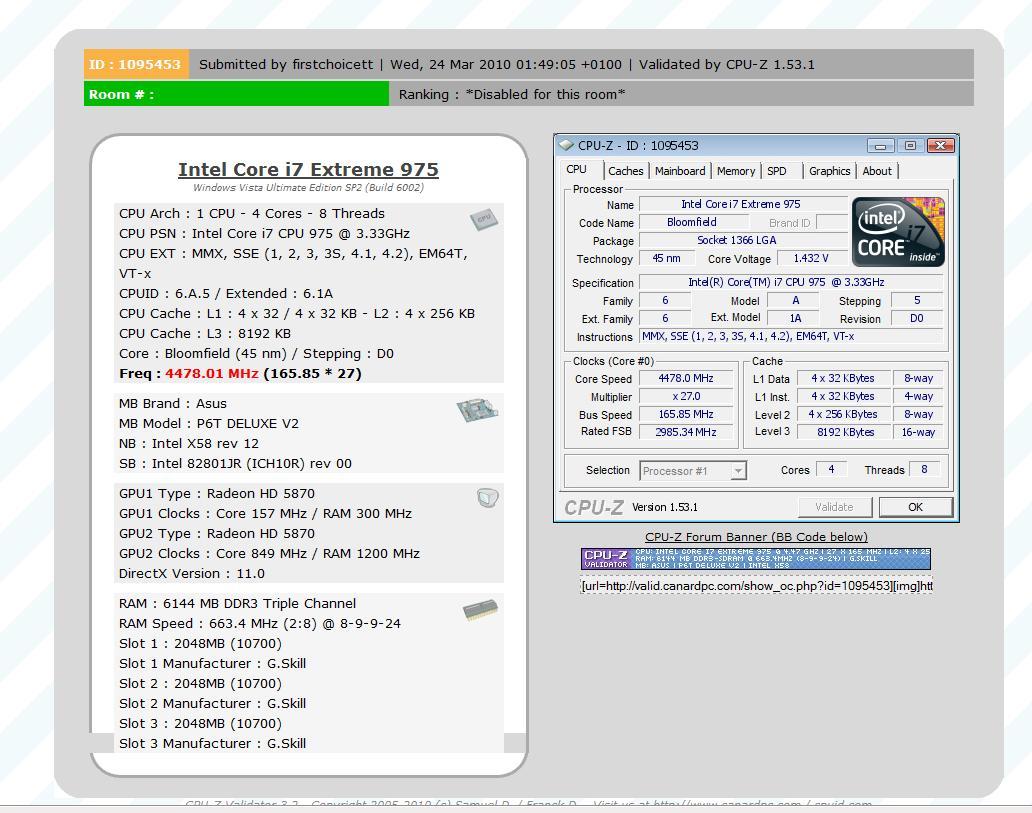Click the Level 3 16-way field

(918, 432)
